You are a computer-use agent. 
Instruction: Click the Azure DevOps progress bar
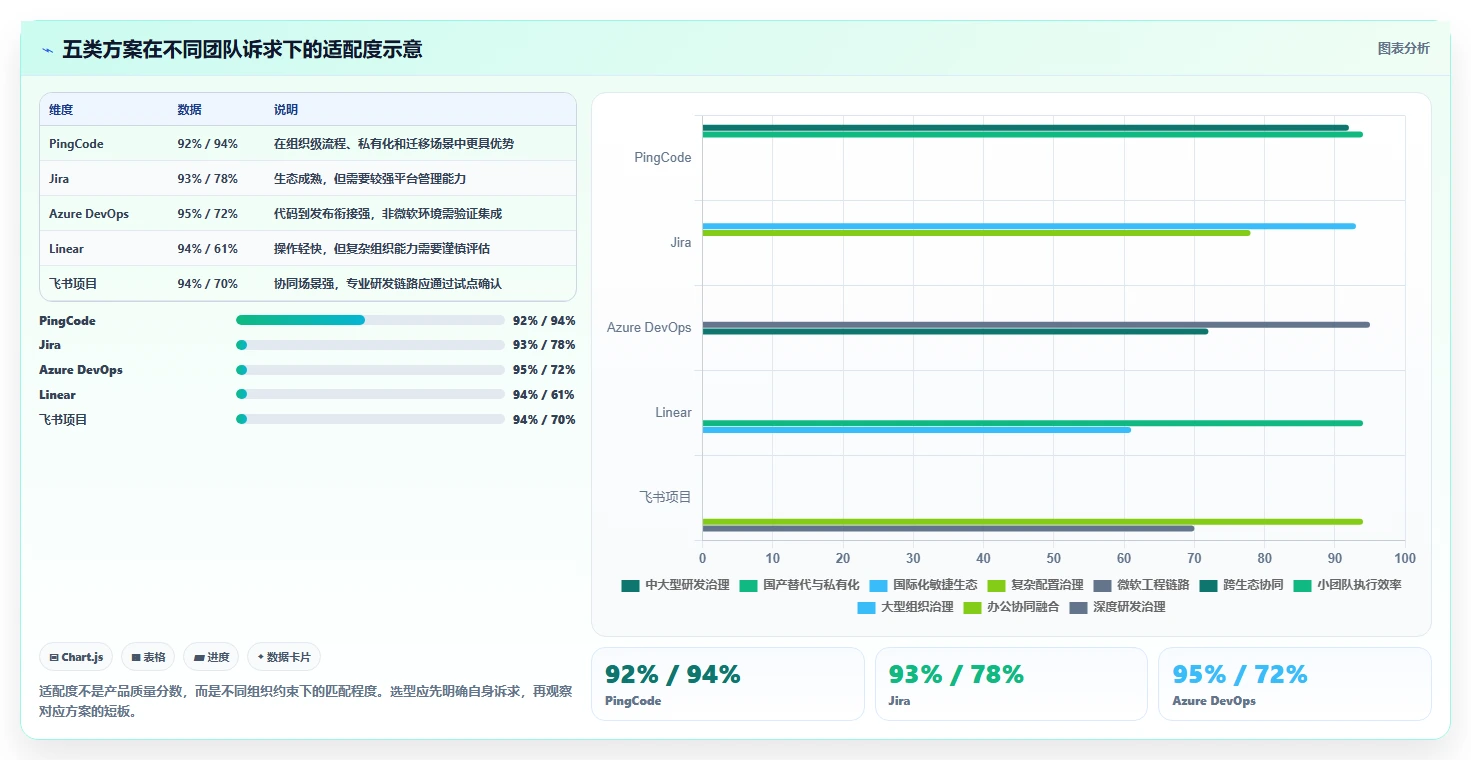pyautogui.click(x=370, y=370)
